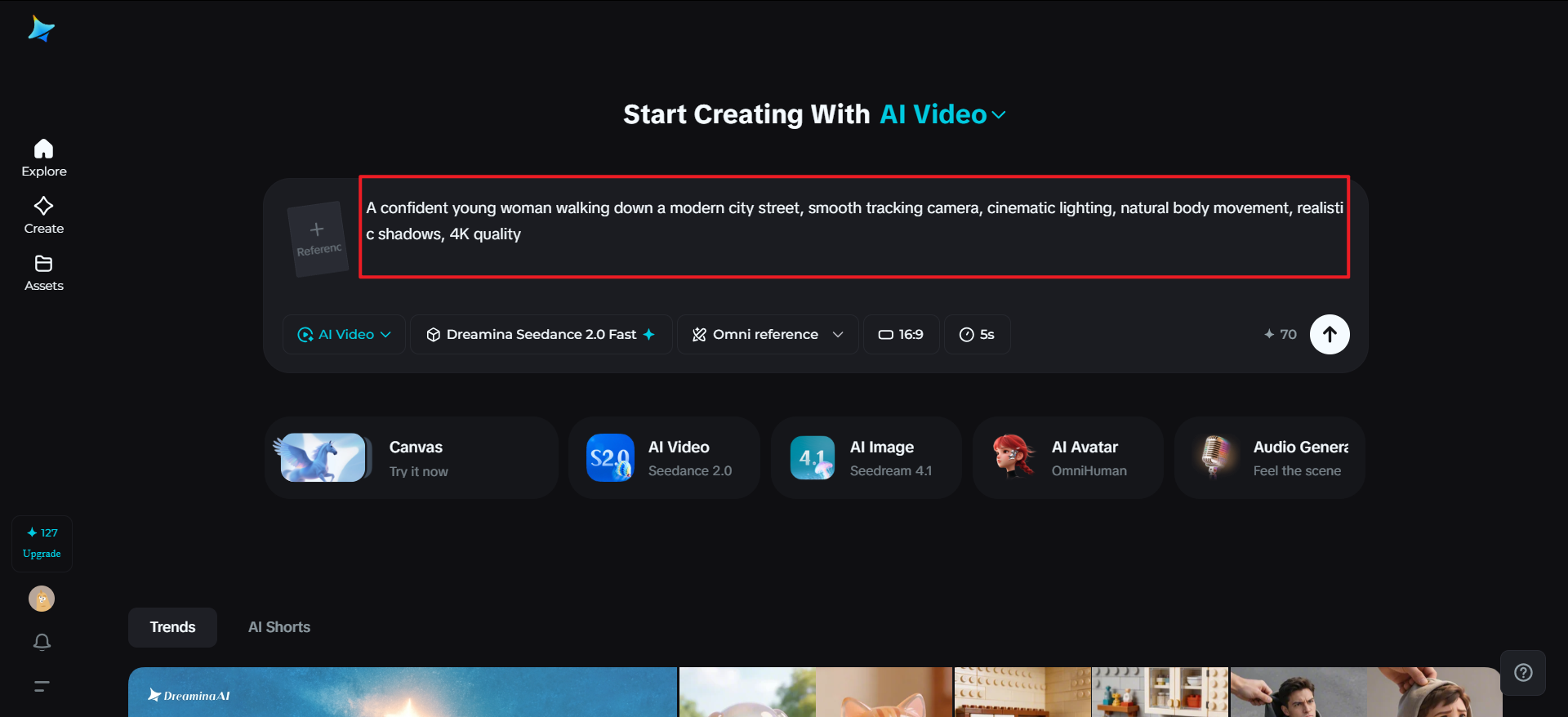Viewport: 1568px width, 717px height.
Task: Click the 127 credits Upgrade button
Action: (42, 543)
